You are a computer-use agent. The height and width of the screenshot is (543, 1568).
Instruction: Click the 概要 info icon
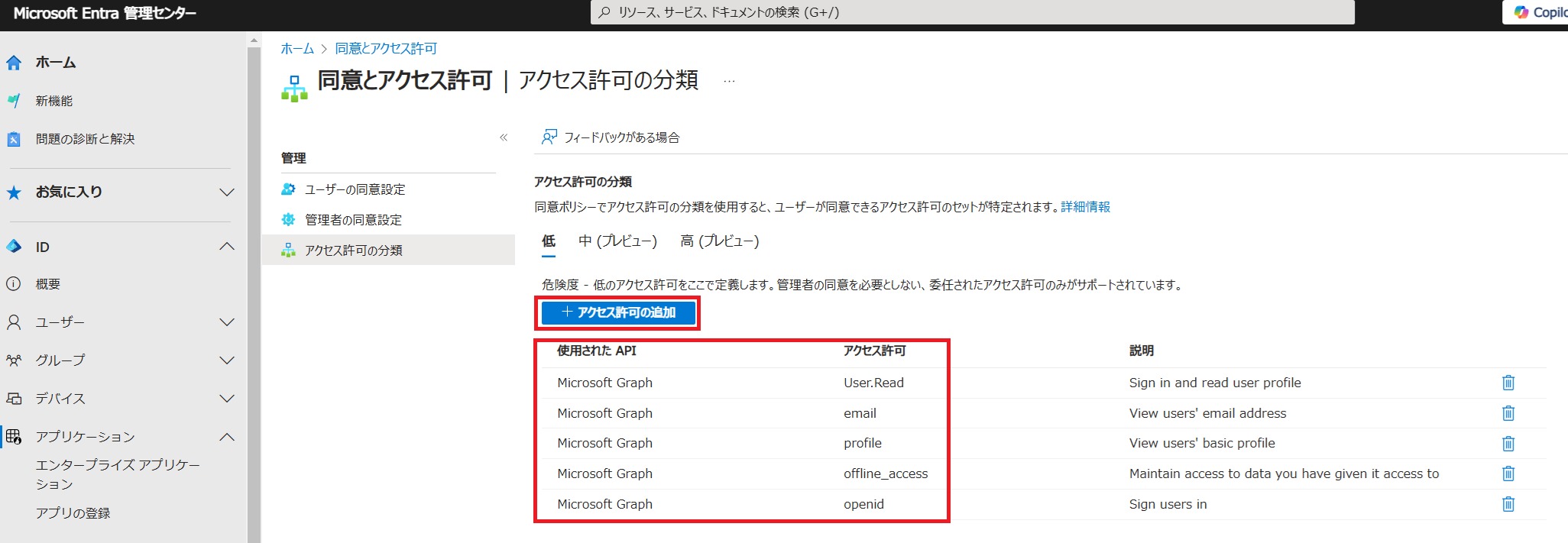pyautogui.click(x=14, y=284)
